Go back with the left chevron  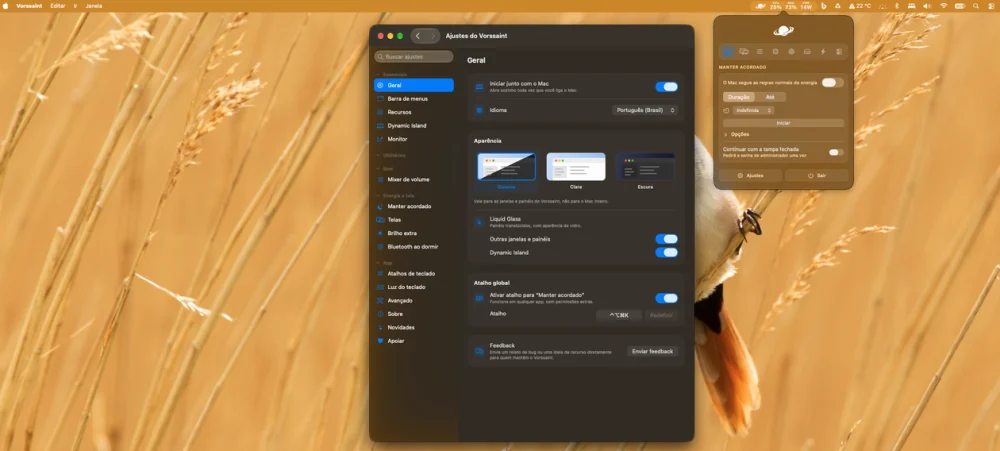point(418,36)
